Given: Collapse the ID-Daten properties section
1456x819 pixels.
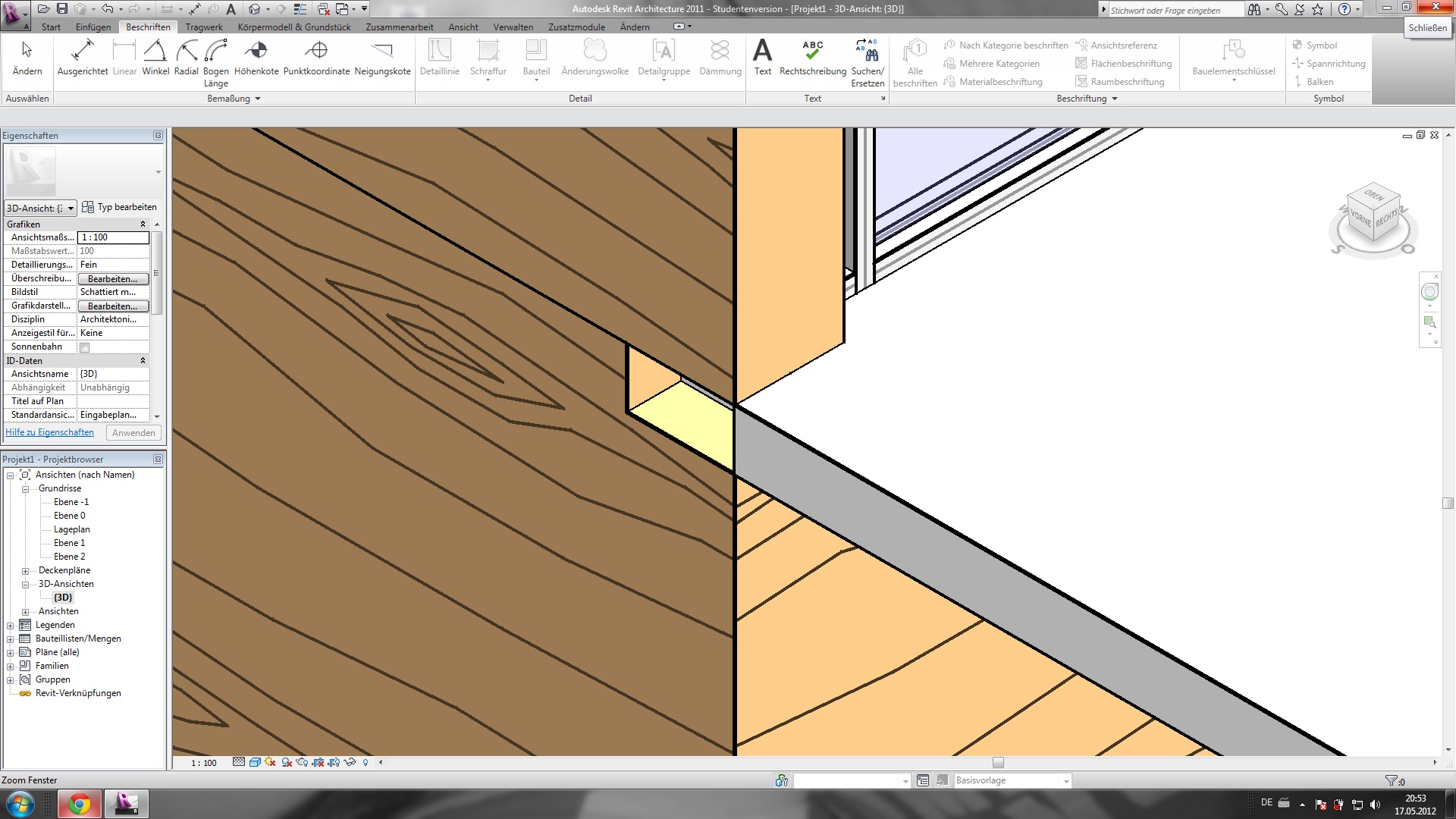Looking at the screenshot, I should 143,360.
